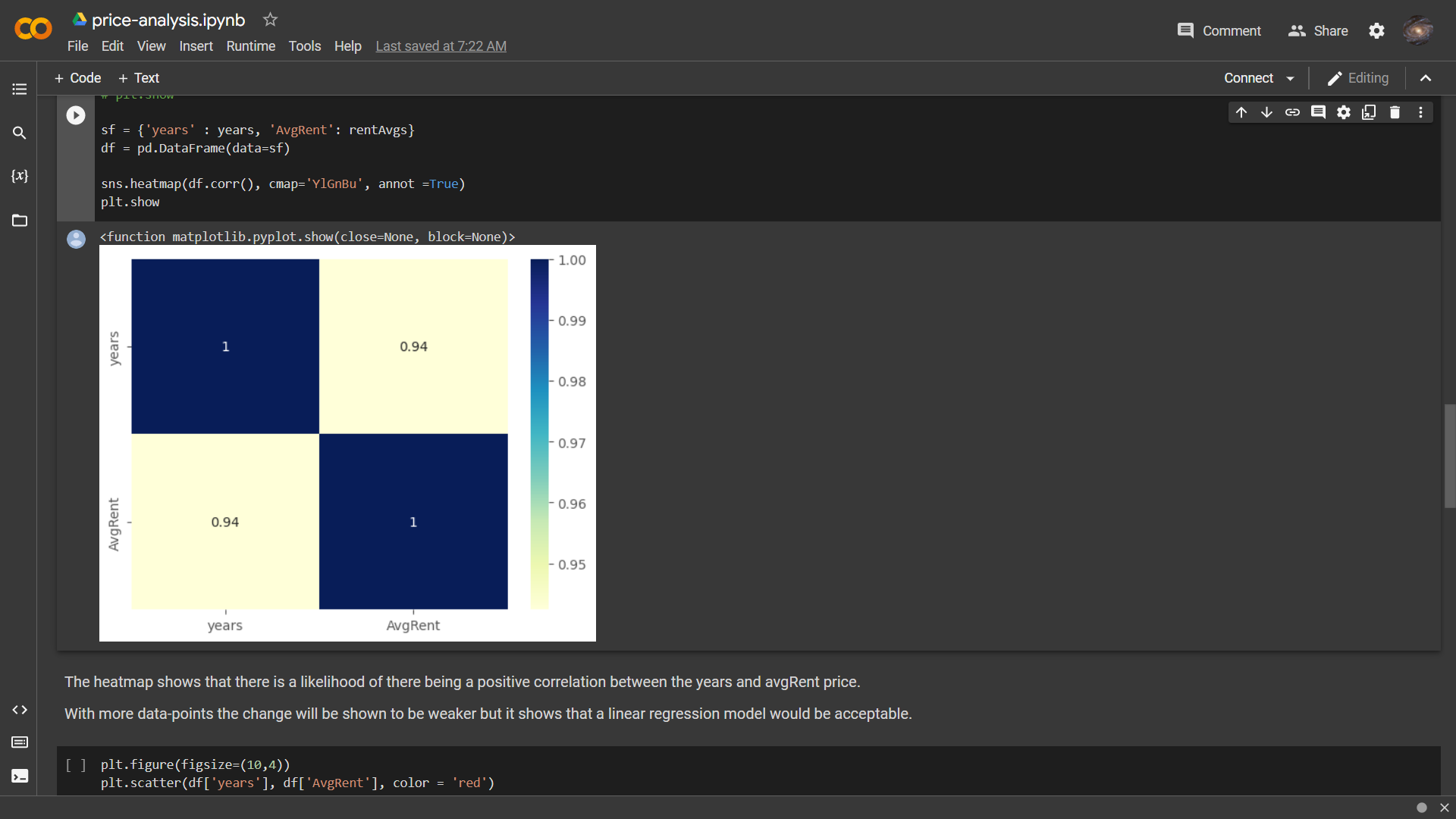
Task: Open table of contents sidebar icon
Action: [x=20, y=89]
